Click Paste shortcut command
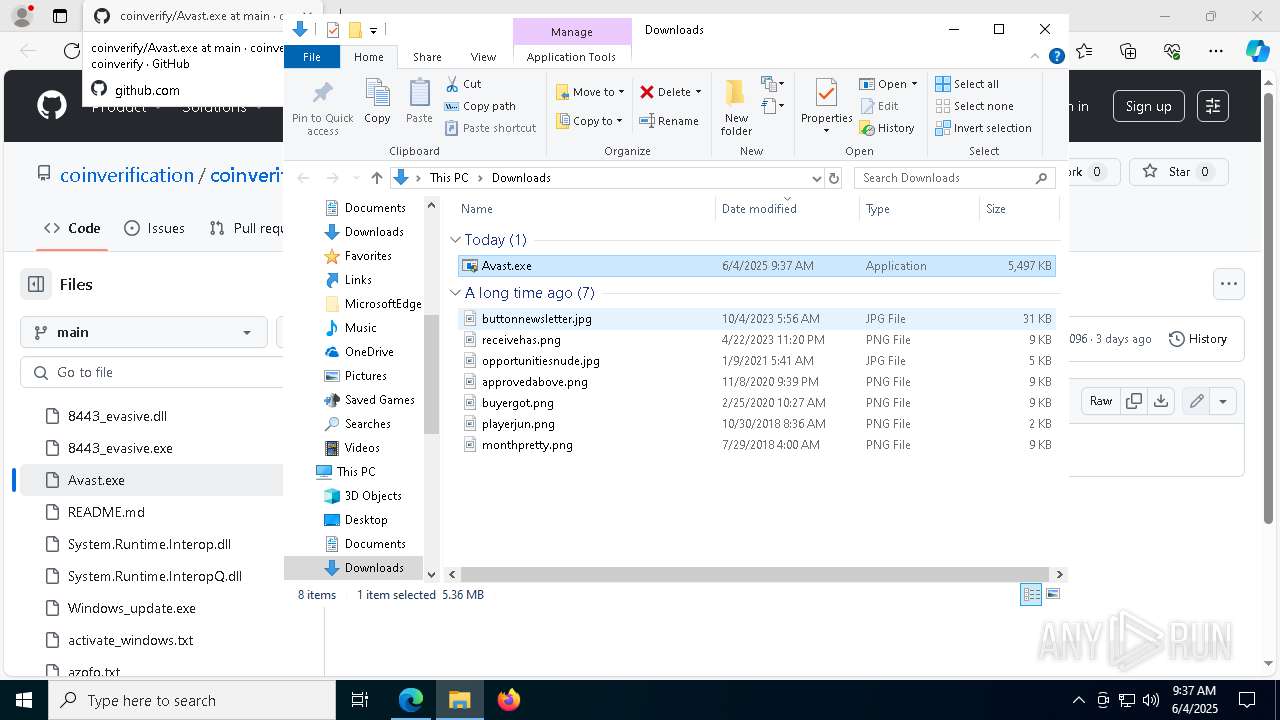The height and width of the screenshot is (720, 1280). pyautogui.click(x=490, y=128)
